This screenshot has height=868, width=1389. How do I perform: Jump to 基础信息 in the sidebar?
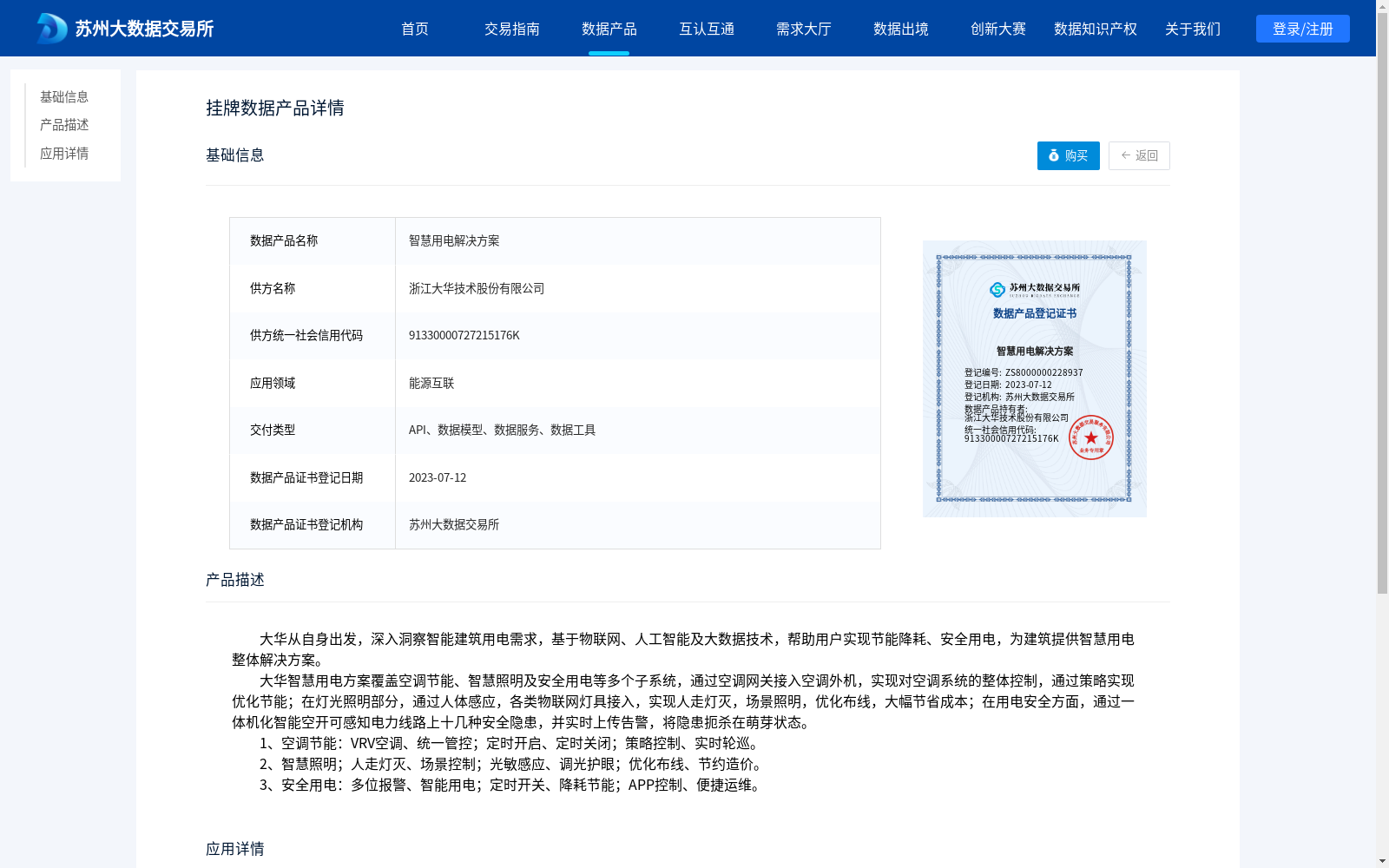pos(64,96)
